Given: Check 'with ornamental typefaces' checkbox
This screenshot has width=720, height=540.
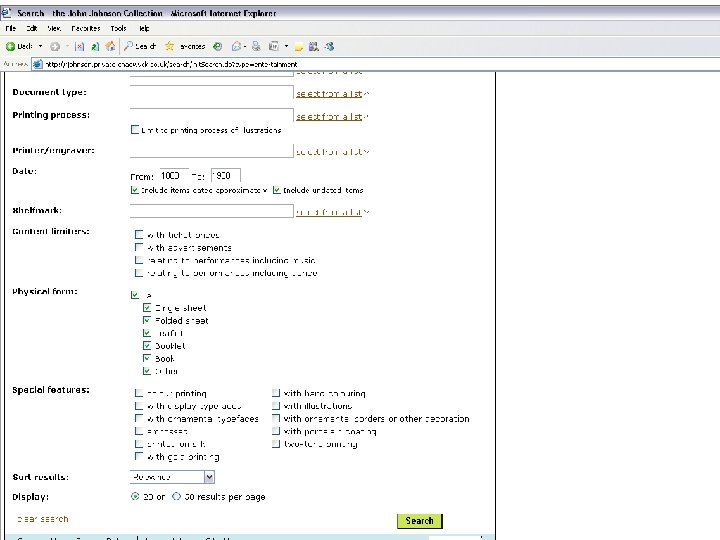Looking at the screenshot, I should coord(139,418).
